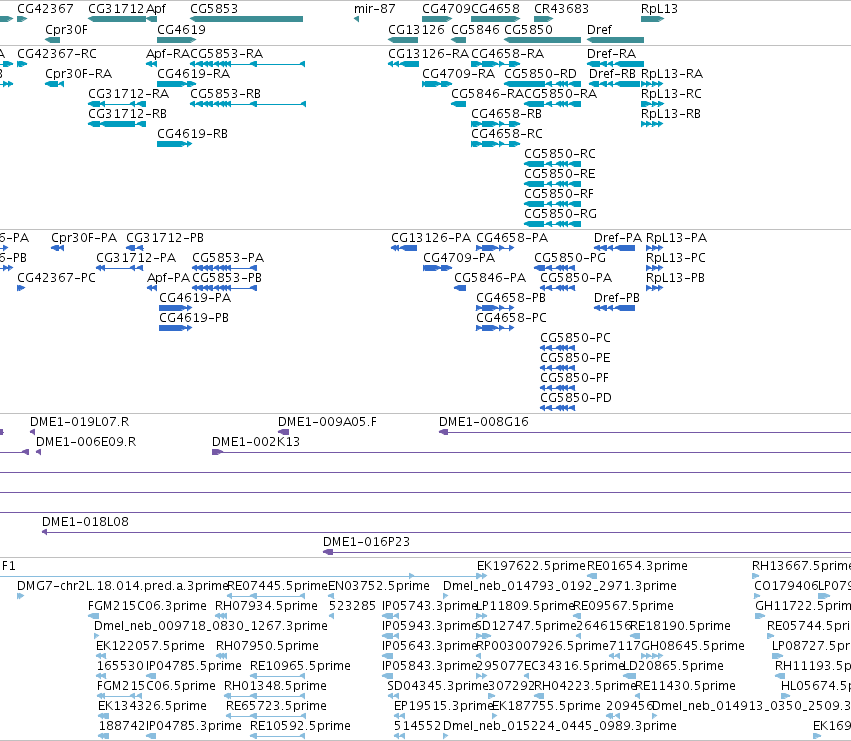The height and width of the screenshot is (741, 851).
Task: Click the CG5846-PA protein label
Action: (490, 278)
